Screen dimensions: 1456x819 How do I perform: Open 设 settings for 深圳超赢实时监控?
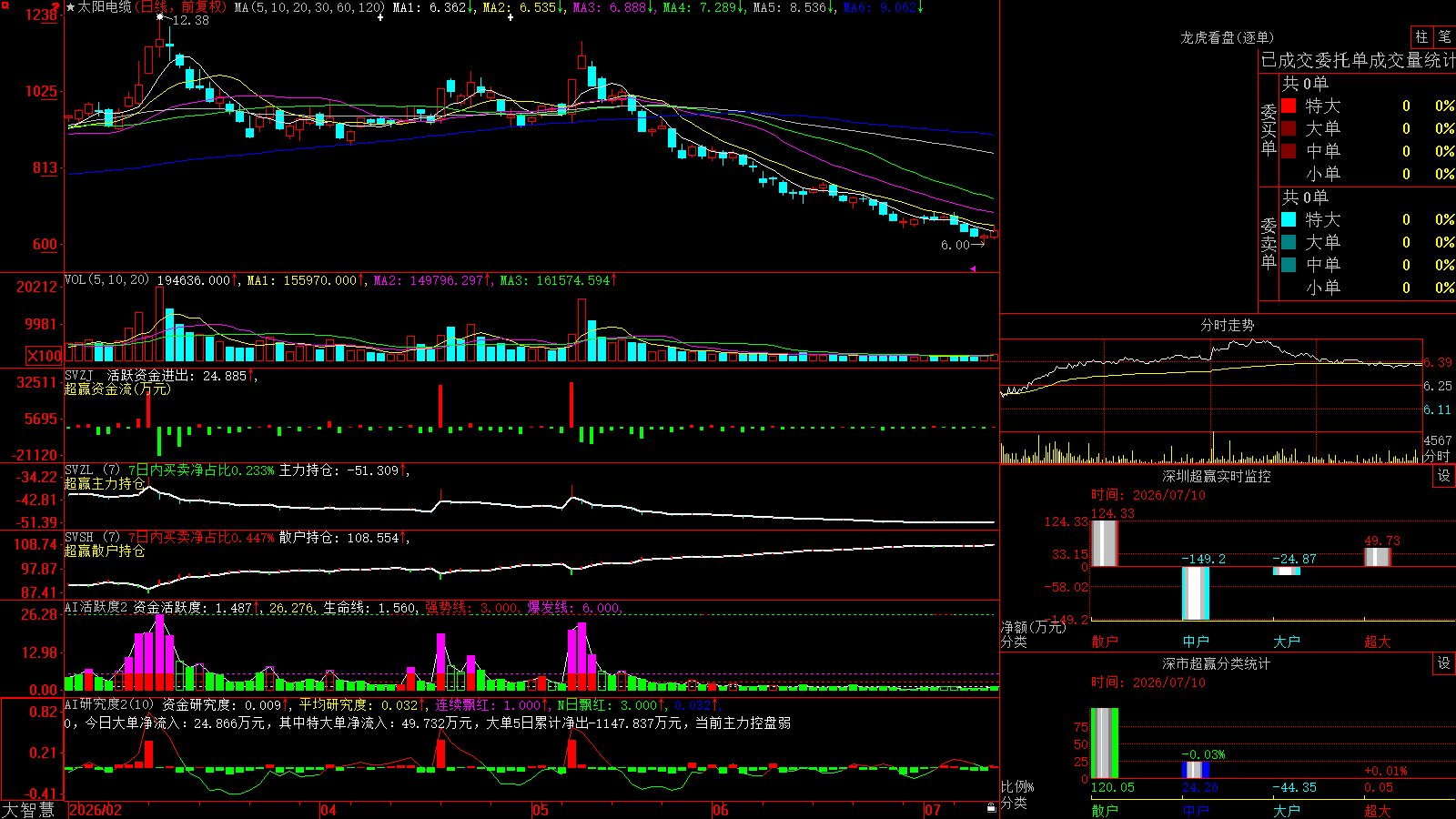point(1444,476)
